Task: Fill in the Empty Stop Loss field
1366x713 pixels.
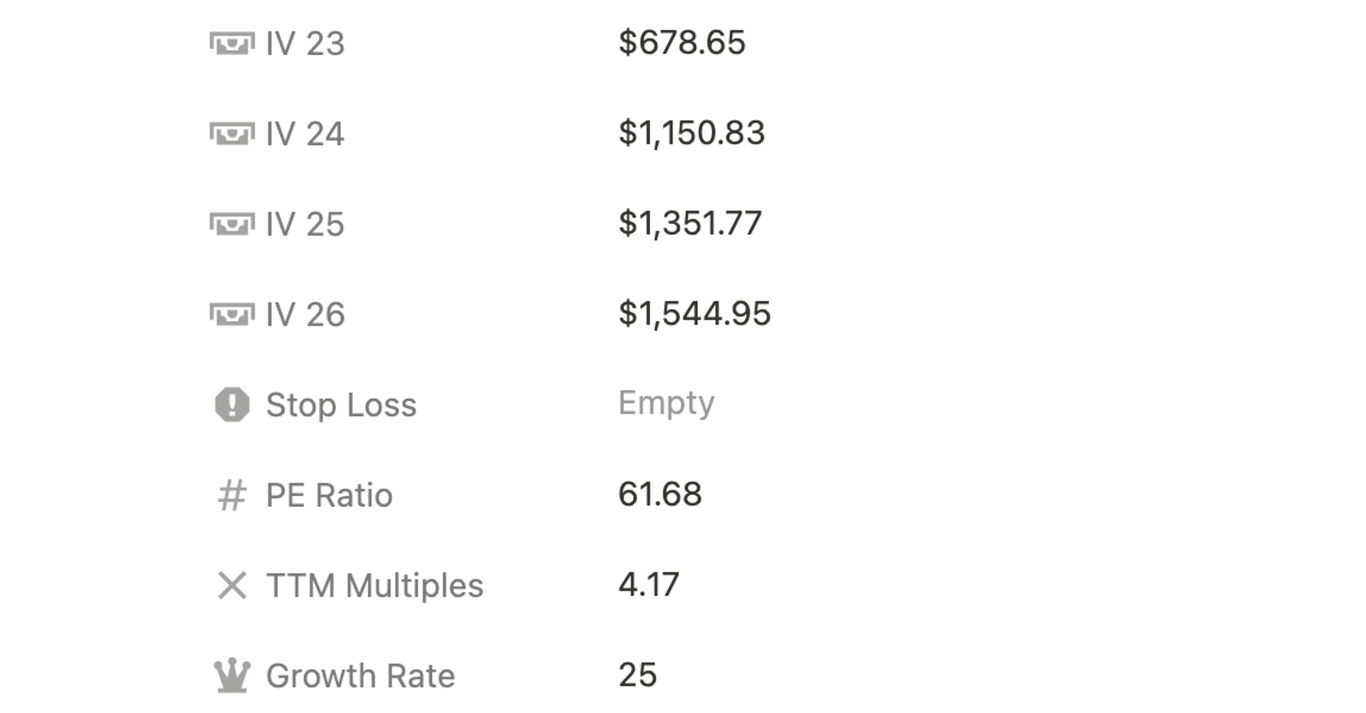Action: [666, 403]
